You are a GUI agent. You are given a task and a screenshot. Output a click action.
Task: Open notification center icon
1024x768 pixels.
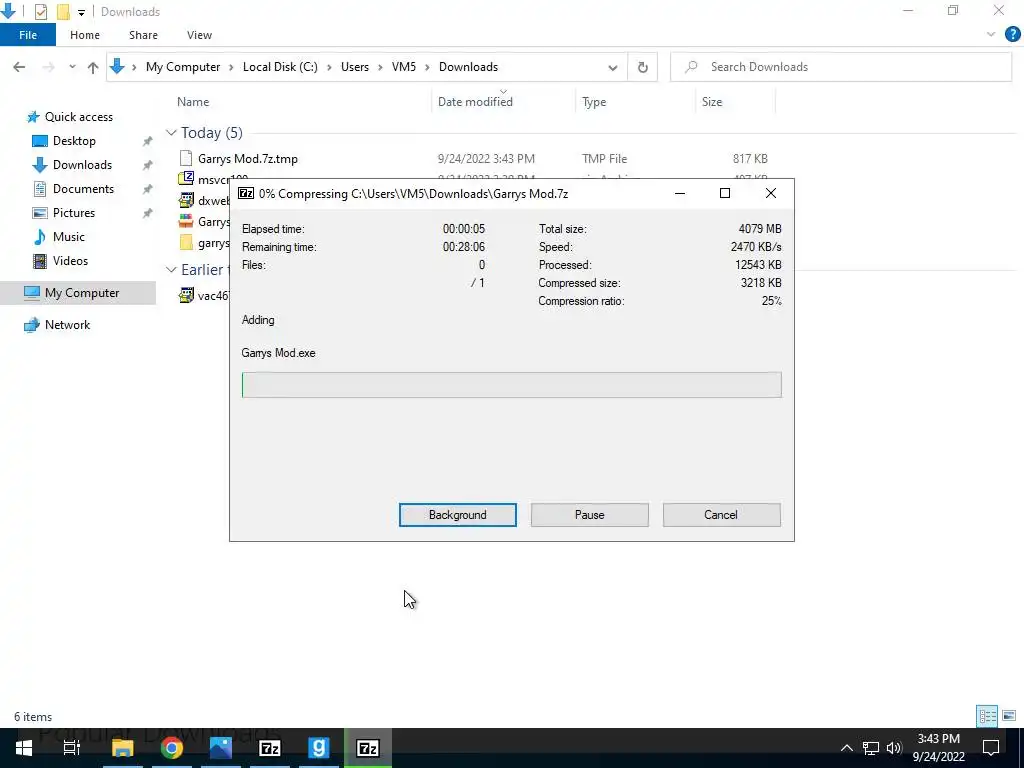(x=991, y=748)
